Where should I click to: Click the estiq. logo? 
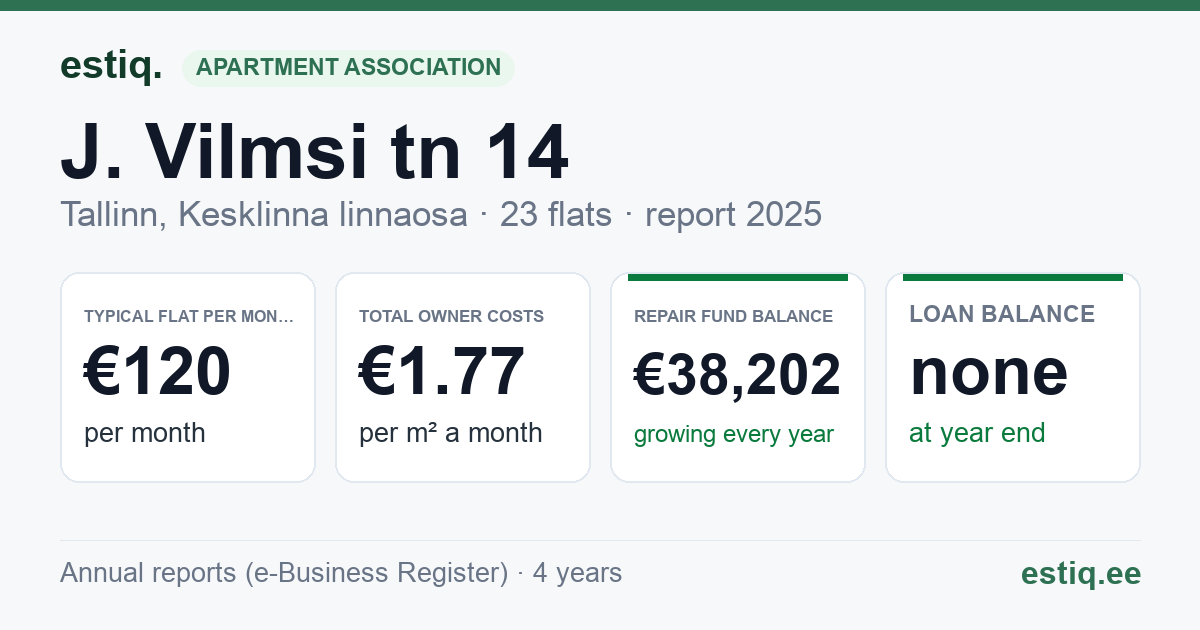click(111, 66)
